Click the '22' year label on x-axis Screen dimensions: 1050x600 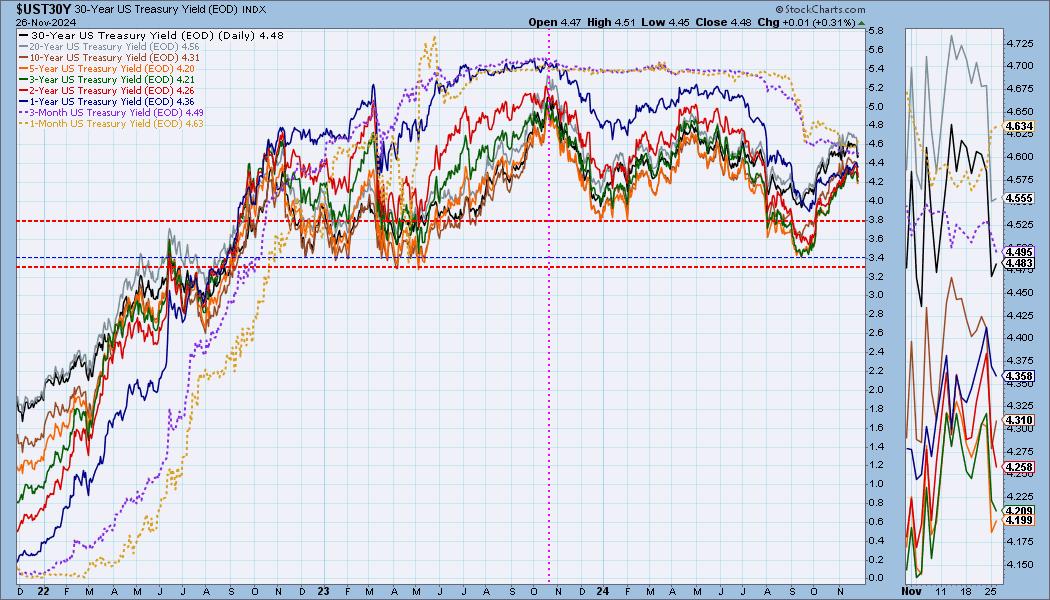point(43,591)
